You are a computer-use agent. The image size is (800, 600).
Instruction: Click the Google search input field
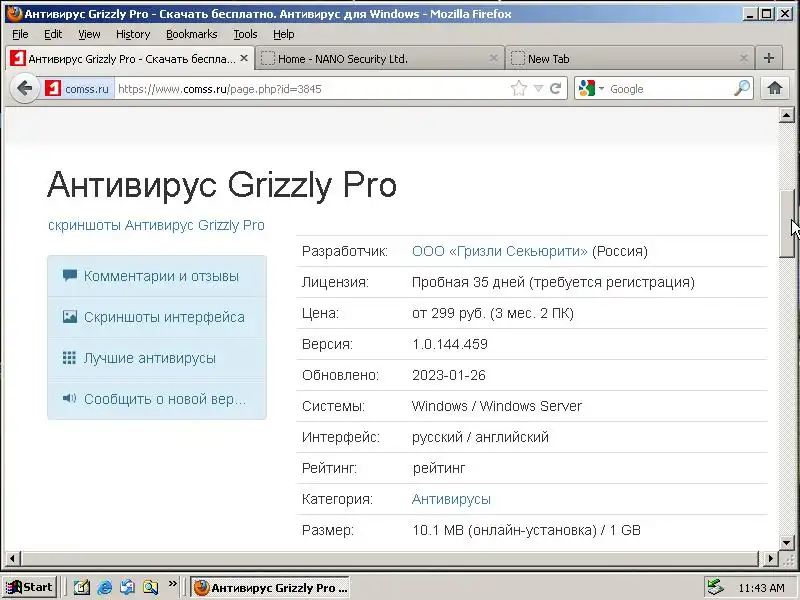click(x=669, y=89)
